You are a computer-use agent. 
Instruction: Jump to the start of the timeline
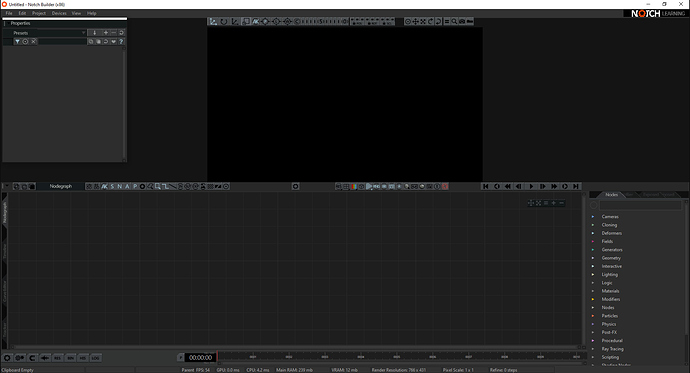[485, 186]
